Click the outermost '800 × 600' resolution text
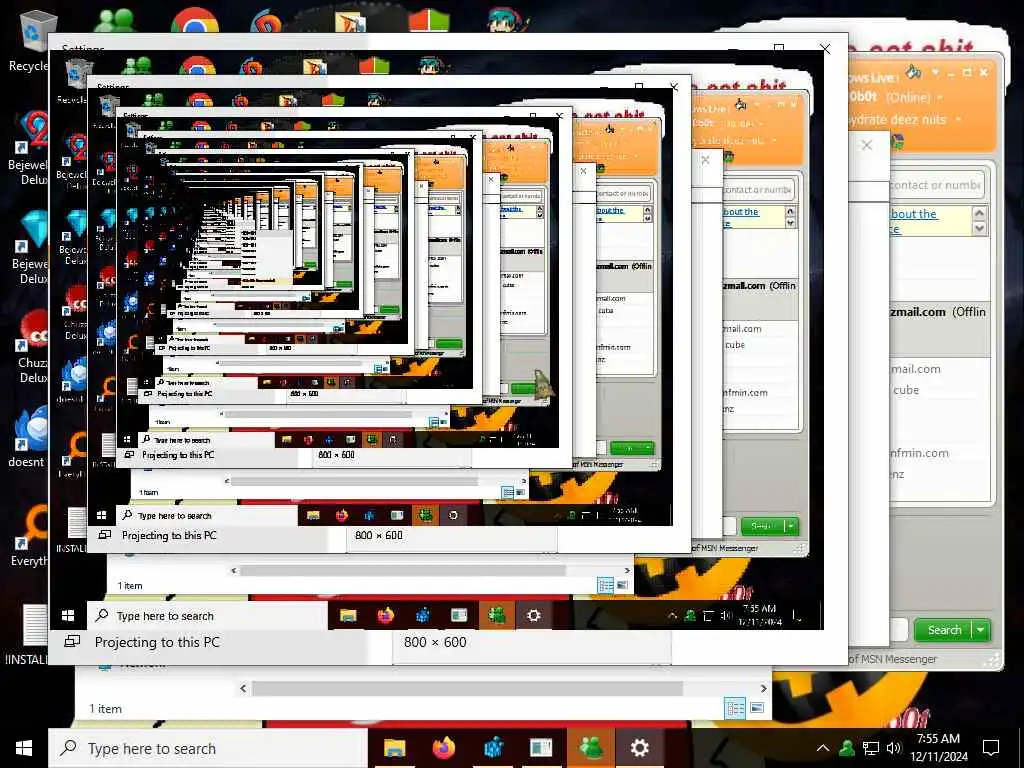 pyautogui.click(x=435, y=642)
